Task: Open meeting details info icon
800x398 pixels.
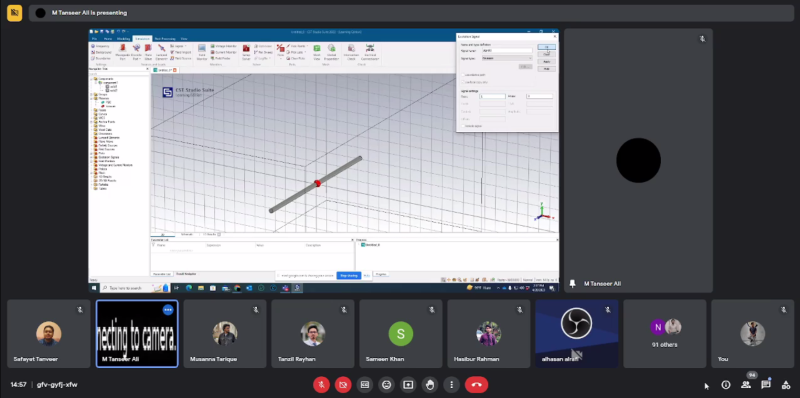Action: (x=726, y=385)
